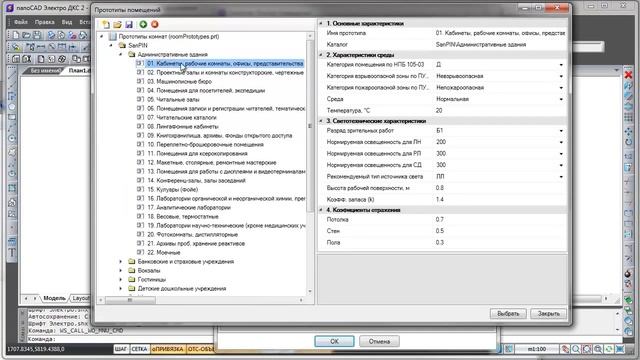The width and height of the screenshot is (640, 360).
Task: Click the new prototype file icon in dialog toolbar
Action: (106, 24)
